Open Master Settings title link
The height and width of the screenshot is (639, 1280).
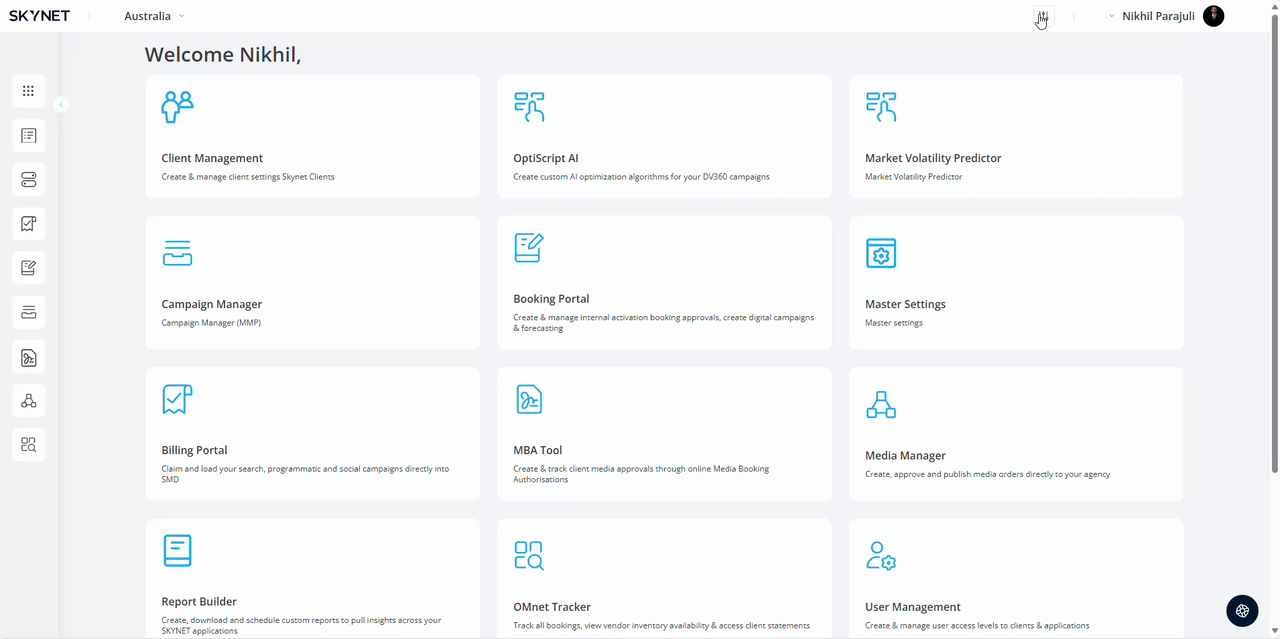(x=905, y=304)
